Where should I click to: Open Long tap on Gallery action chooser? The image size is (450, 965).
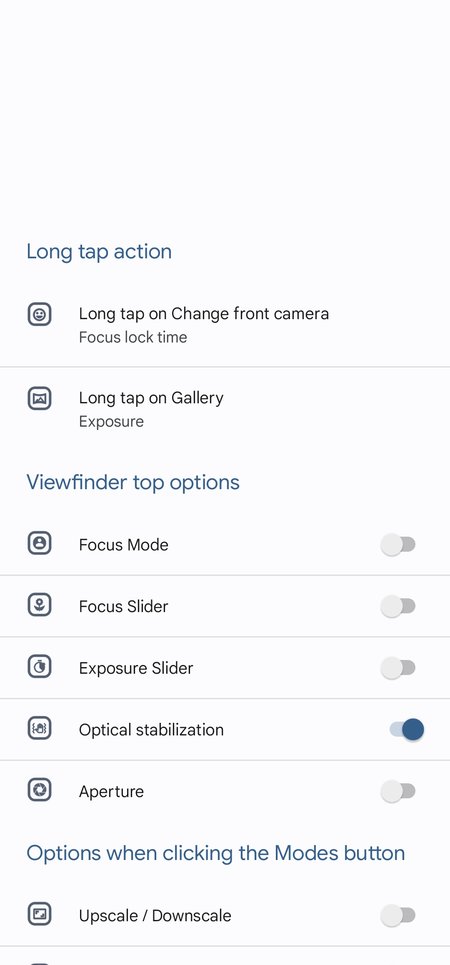[225, 409]
